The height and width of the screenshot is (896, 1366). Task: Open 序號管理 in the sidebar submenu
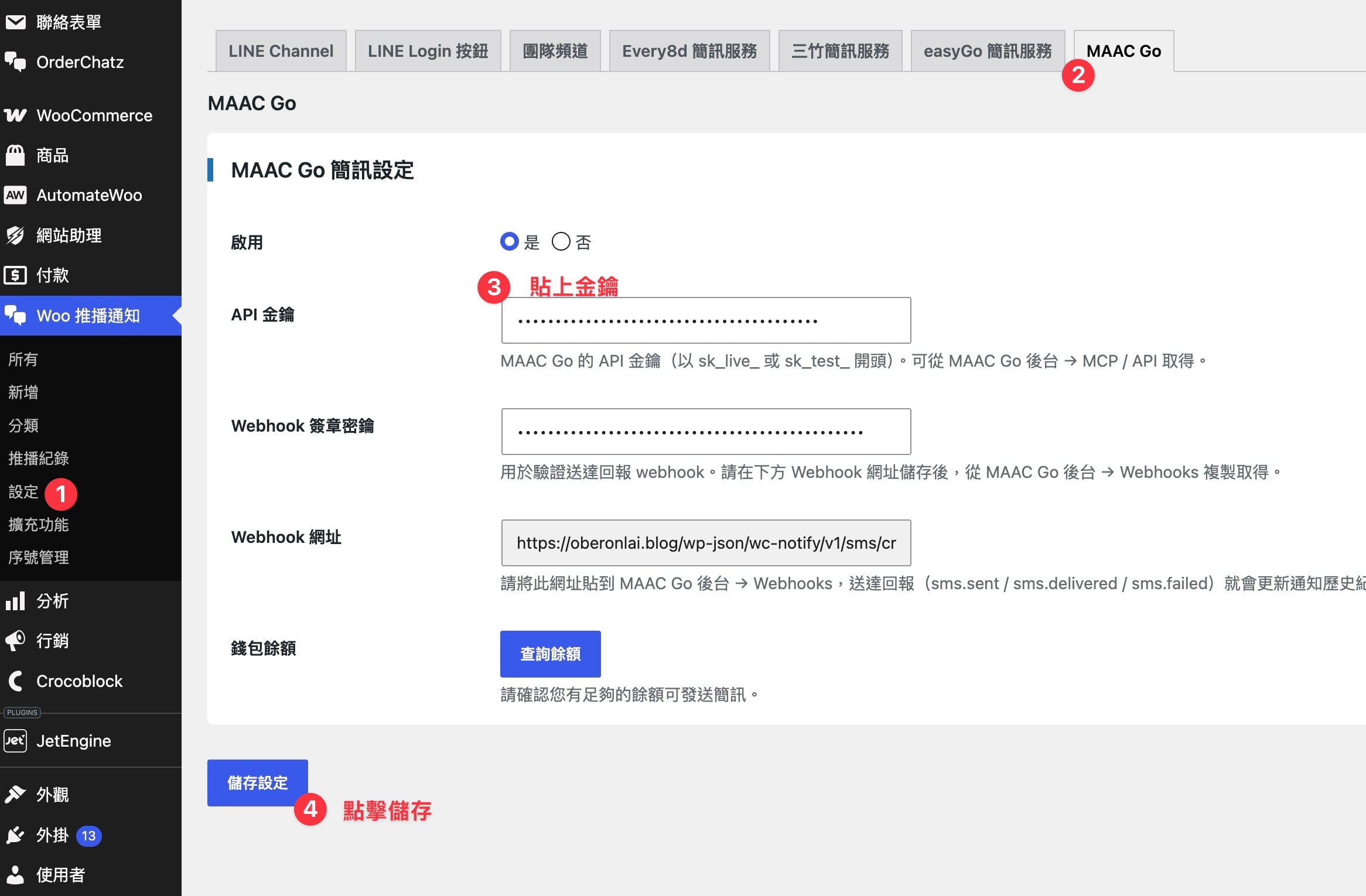pos(39,557)
